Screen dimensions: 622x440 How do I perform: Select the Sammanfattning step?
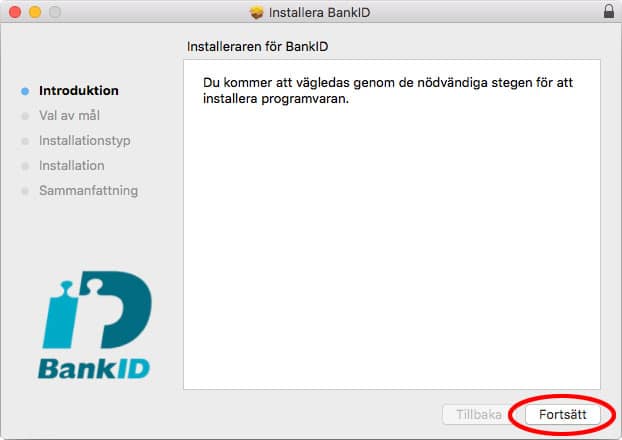click(x=88, y=191)
